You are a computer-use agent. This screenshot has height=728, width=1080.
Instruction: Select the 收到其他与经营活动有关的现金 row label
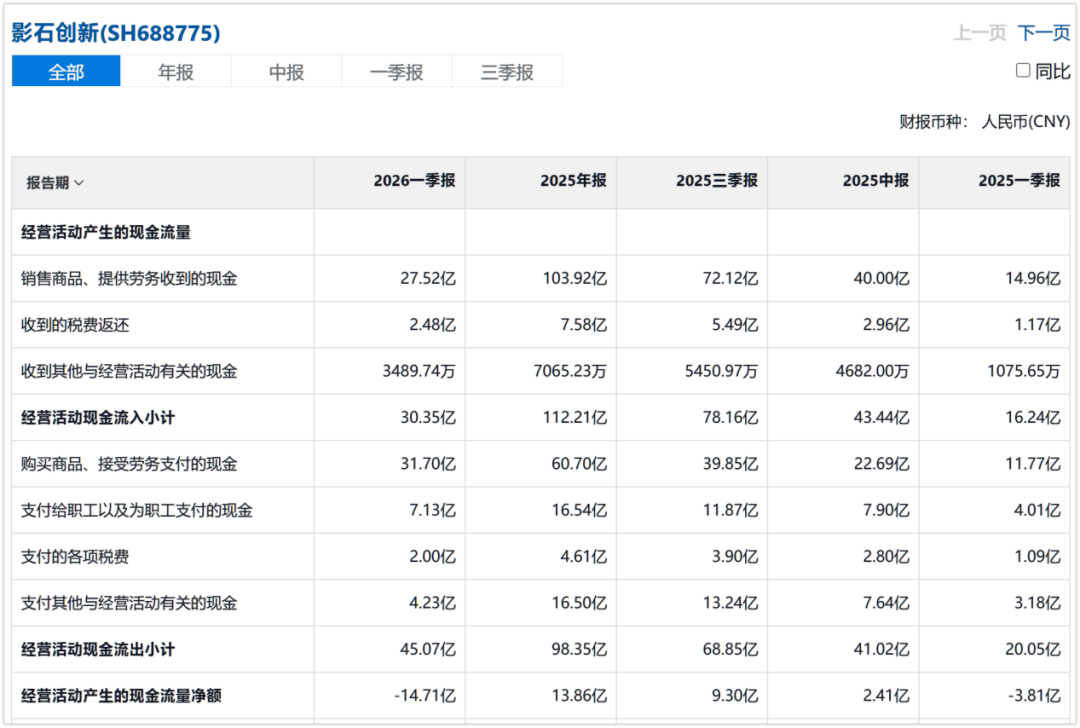click(x=129, y=371)
